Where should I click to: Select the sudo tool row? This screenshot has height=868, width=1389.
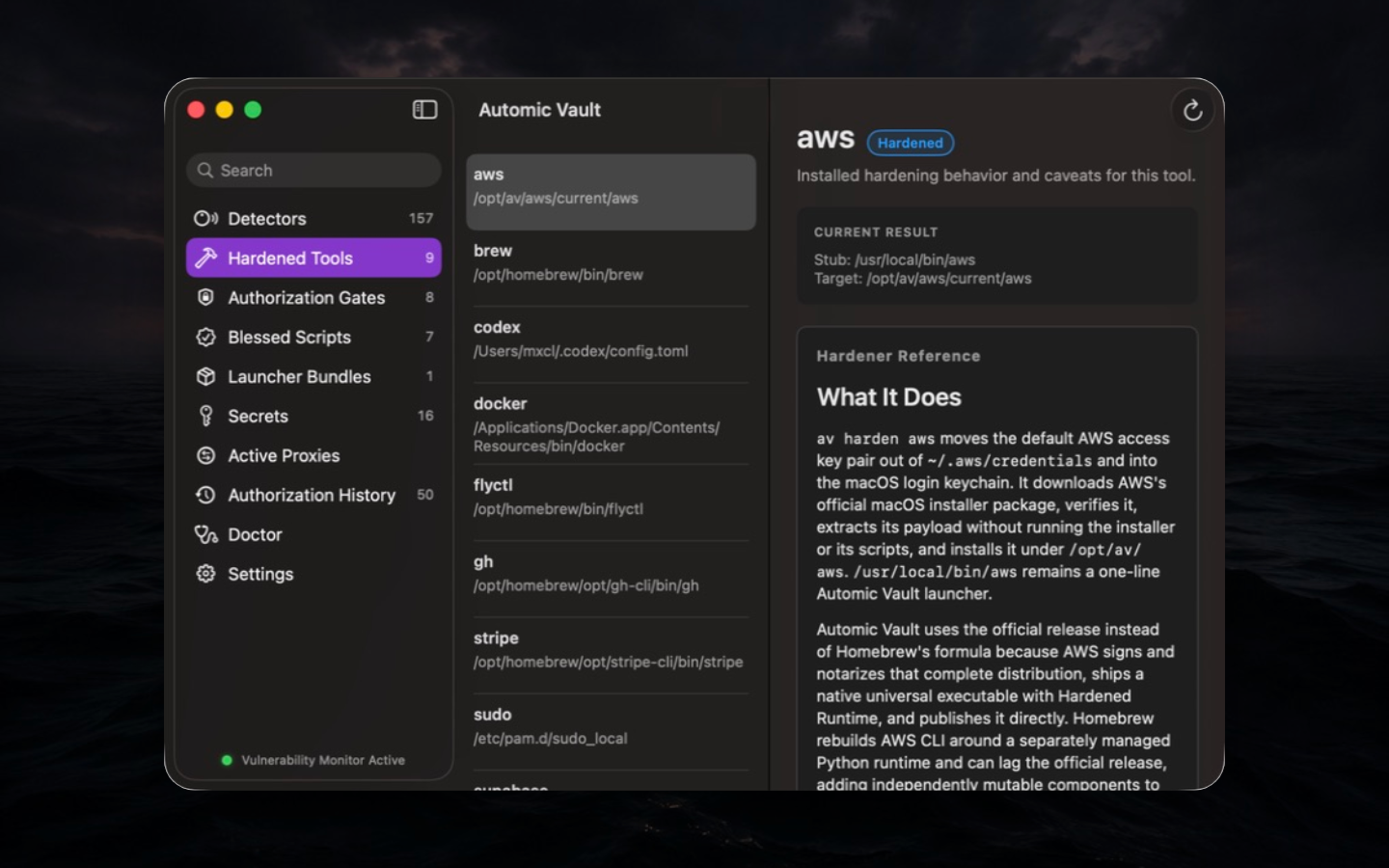pyautogui.click(x=611, y=731)
